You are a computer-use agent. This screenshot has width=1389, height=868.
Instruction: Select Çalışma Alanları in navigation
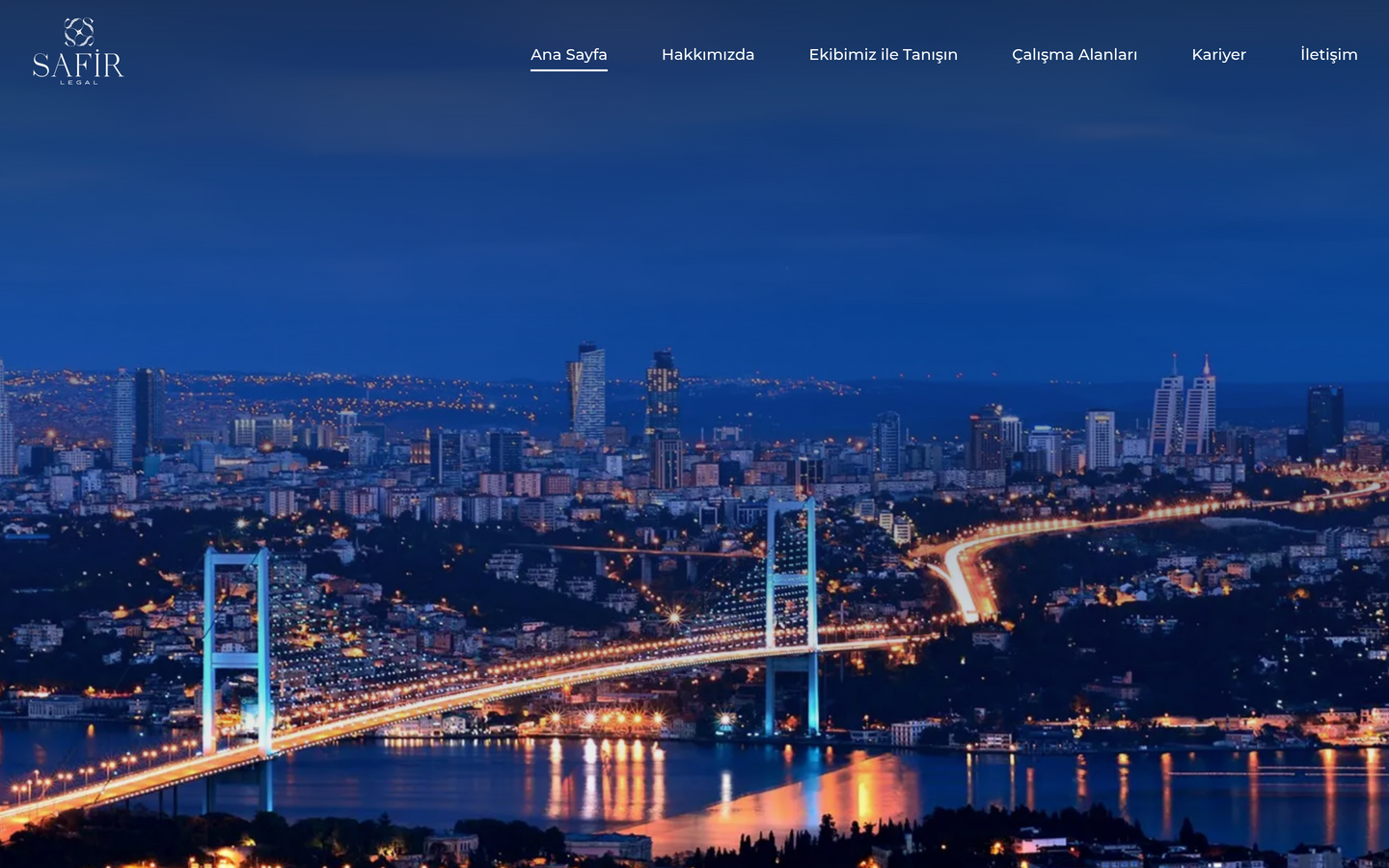[1075, 55]
